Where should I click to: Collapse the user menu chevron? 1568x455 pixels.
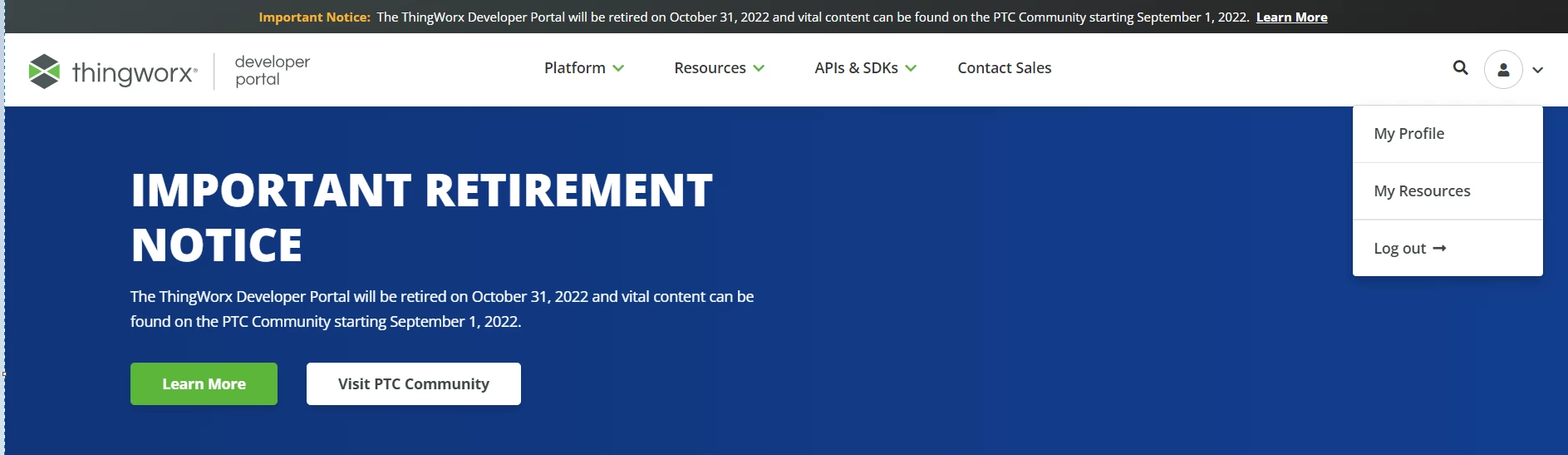click(1538, 70)
